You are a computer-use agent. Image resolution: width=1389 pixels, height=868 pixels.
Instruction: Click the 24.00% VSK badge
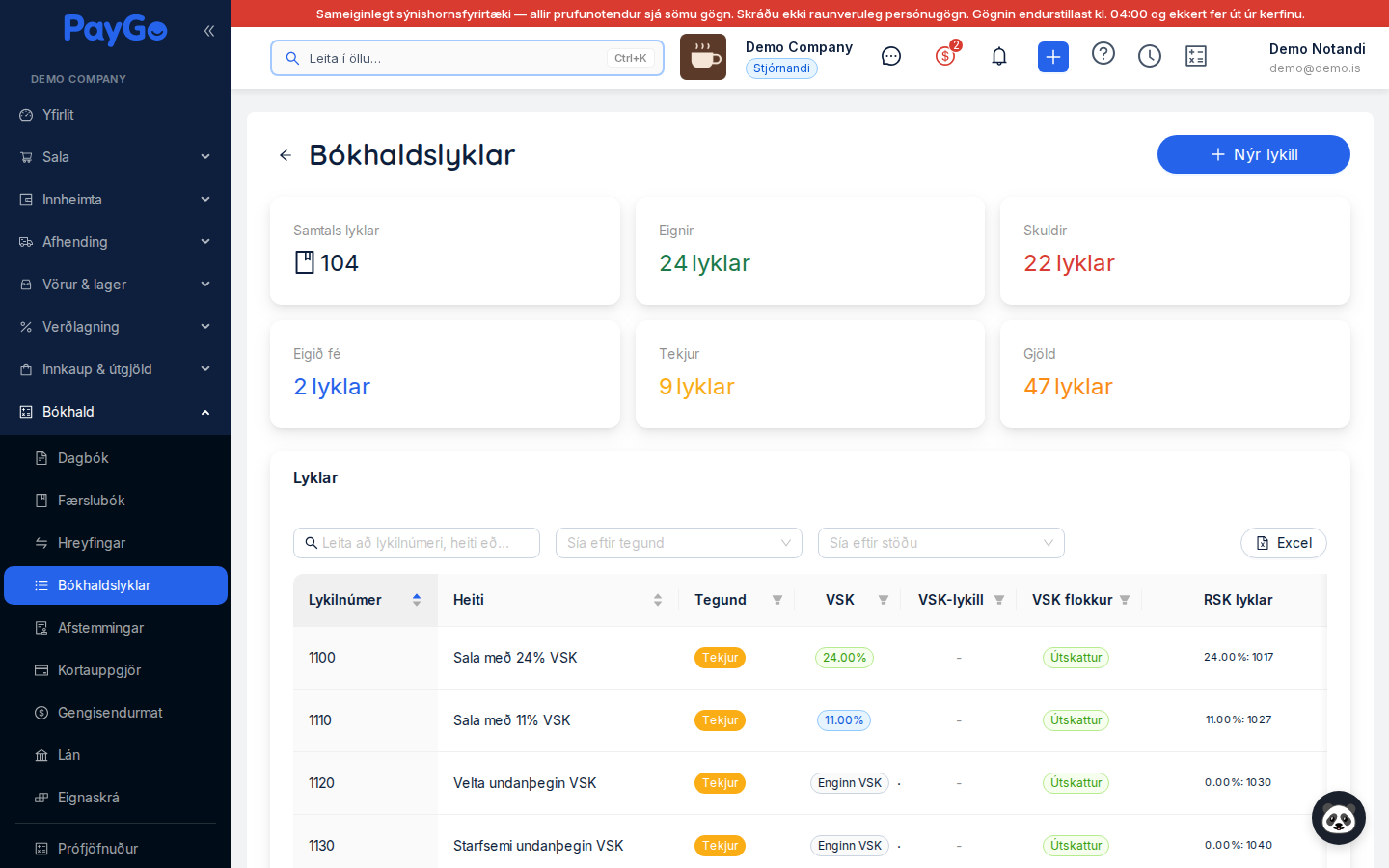point(844,658)
